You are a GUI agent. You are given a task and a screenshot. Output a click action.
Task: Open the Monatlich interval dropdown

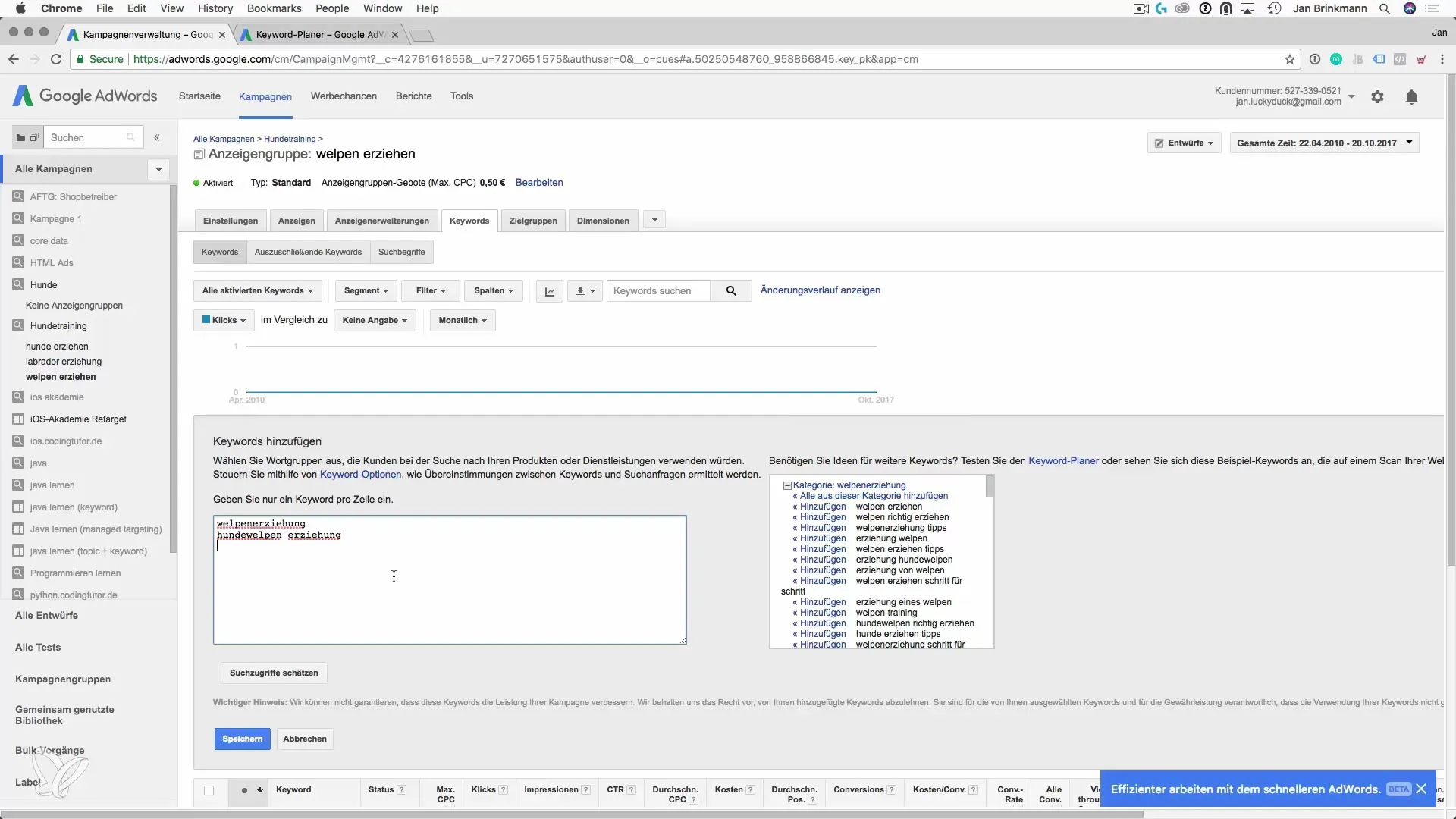[463, 320]
